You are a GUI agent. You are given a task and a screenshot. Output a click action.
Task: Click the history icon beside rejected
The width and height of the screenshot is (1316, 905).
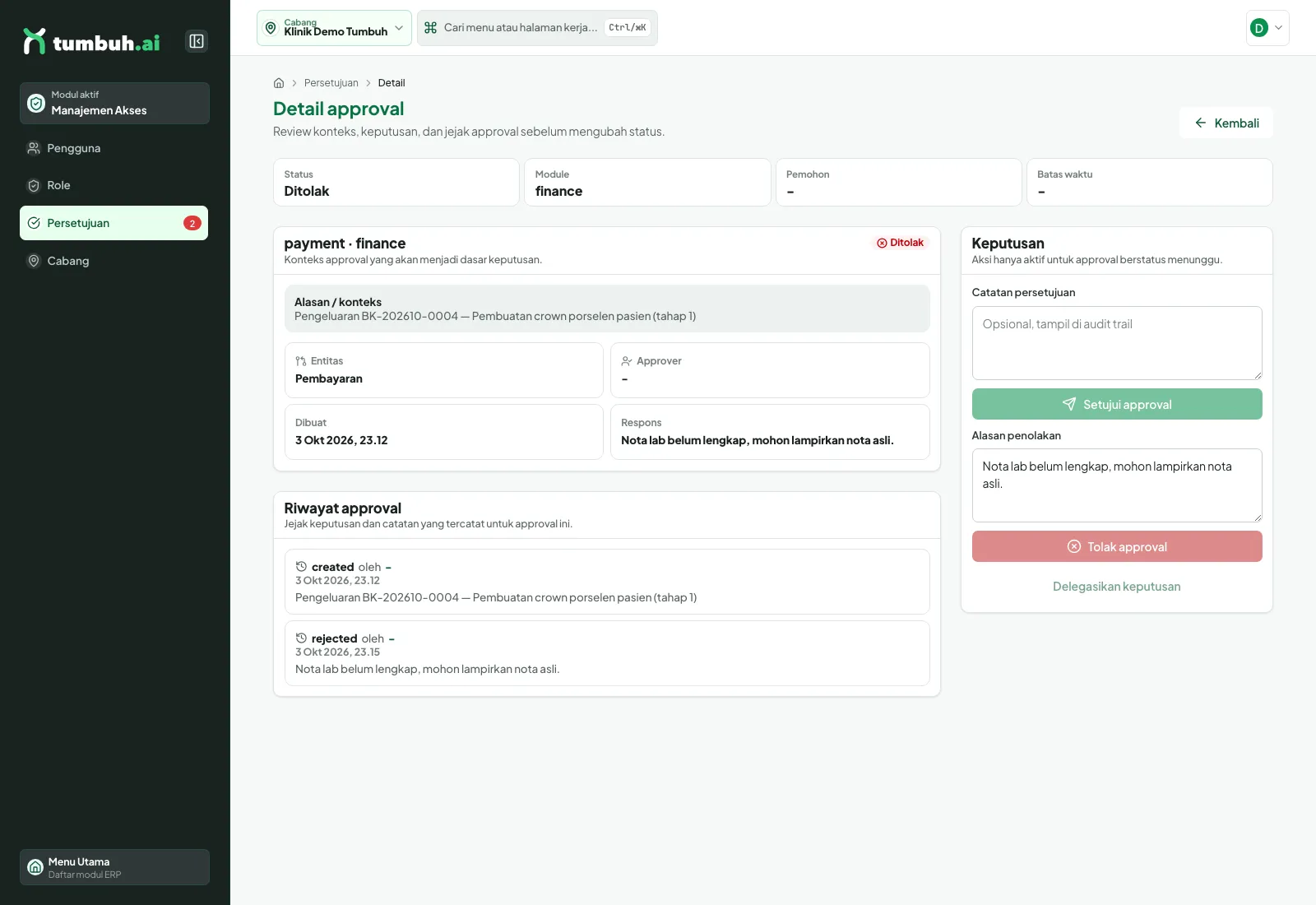tap(301, 638)
